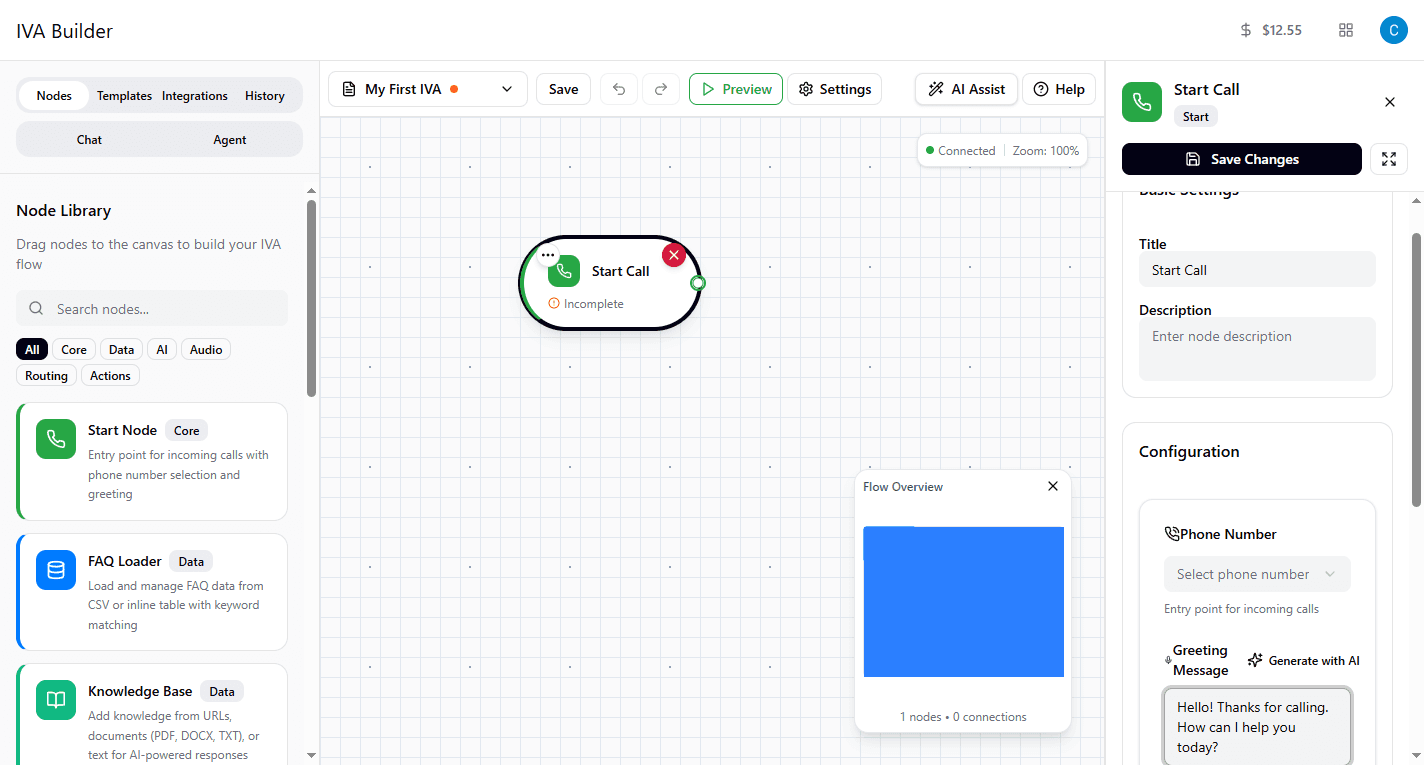Click the Knowledge Base book icon
This screenshot has width=1424, height=765.
55,700
